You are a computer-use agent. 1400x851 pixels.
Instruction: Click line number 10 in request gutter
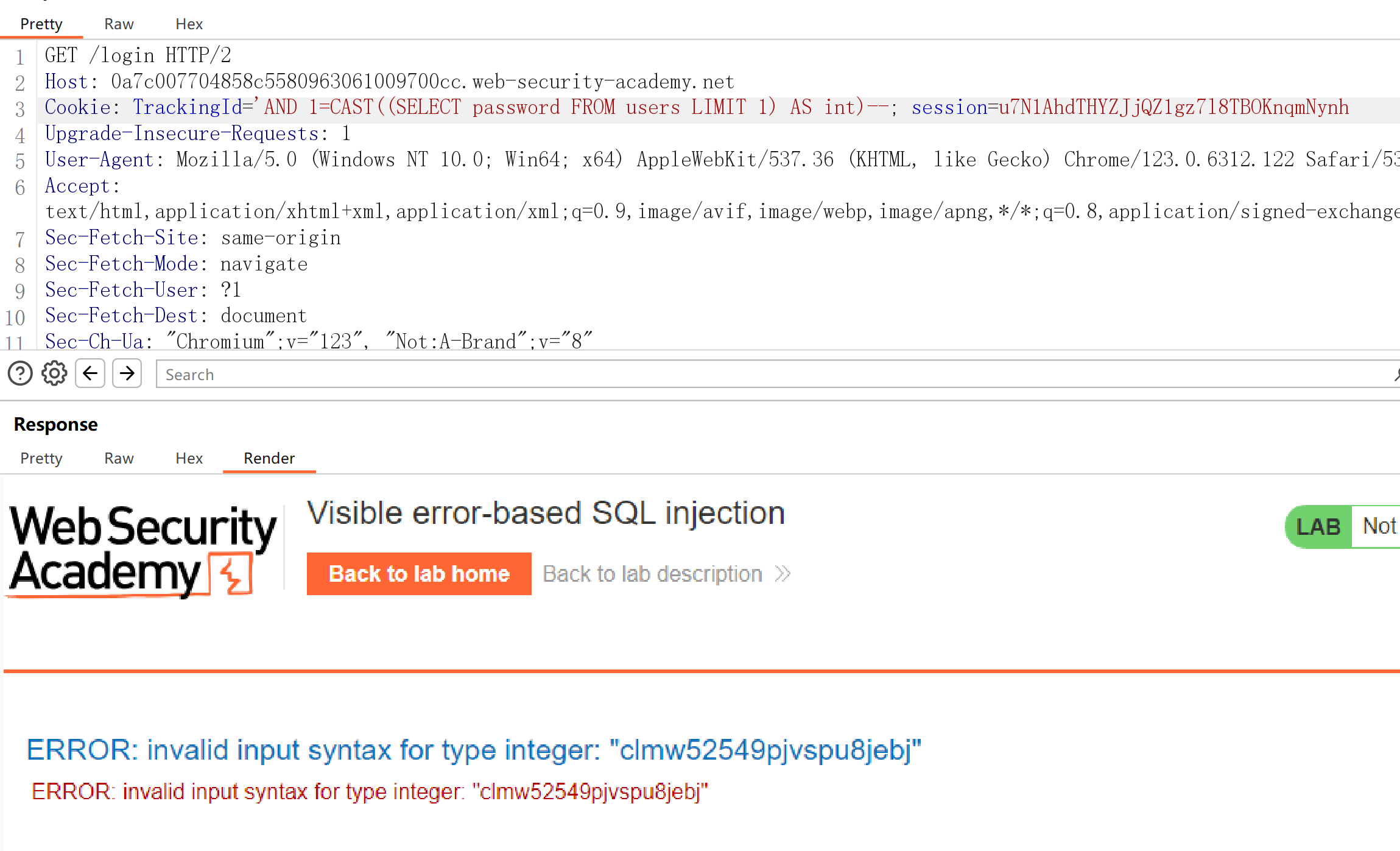[15, 317]
